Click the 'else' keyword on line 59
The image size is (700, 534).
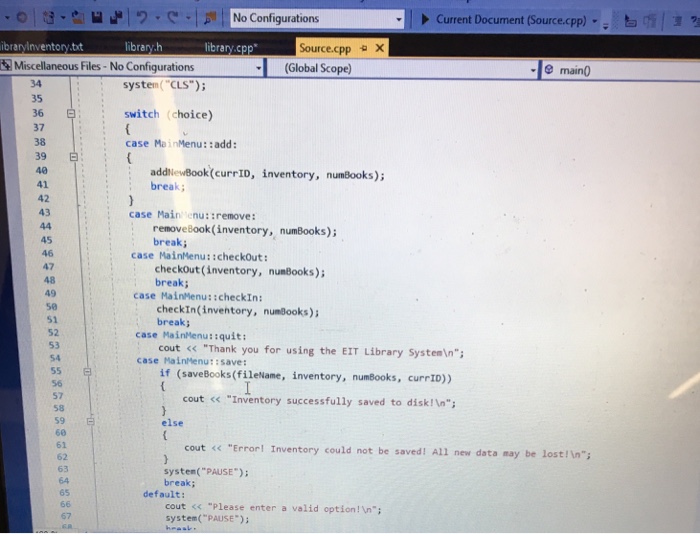click(x=172, y=422)
